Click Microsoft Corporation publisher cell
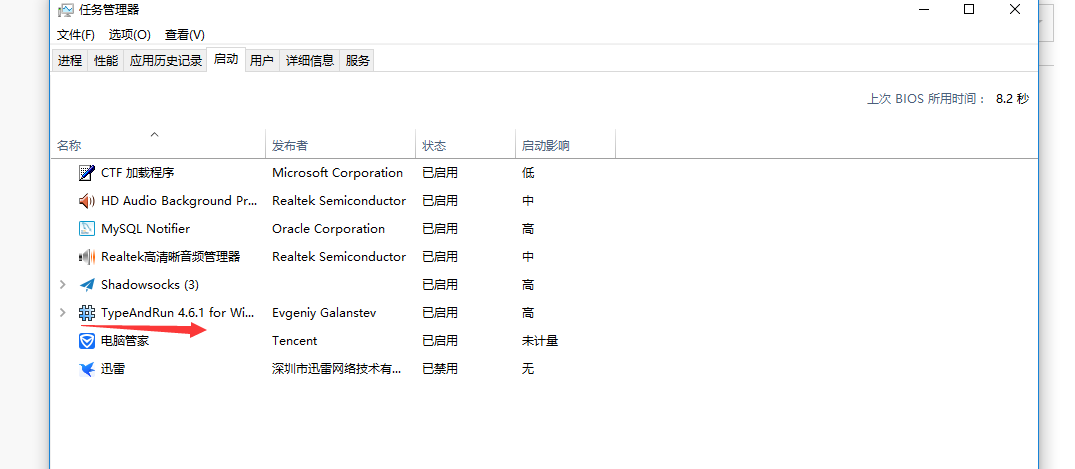Screen dimensions: 1075x469 point(337,173)
